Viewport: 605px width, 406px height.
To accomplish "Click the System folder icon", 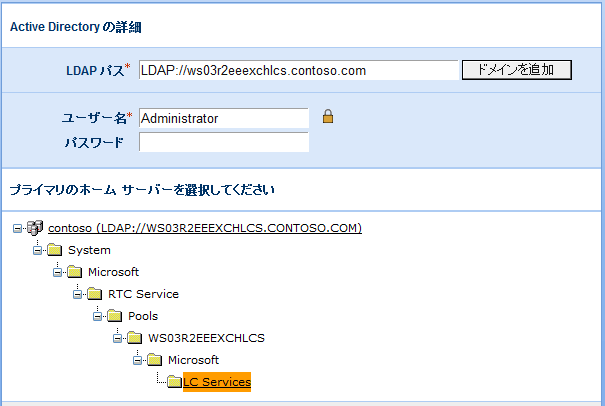I will pyautogui.click(x=54, y=250).
